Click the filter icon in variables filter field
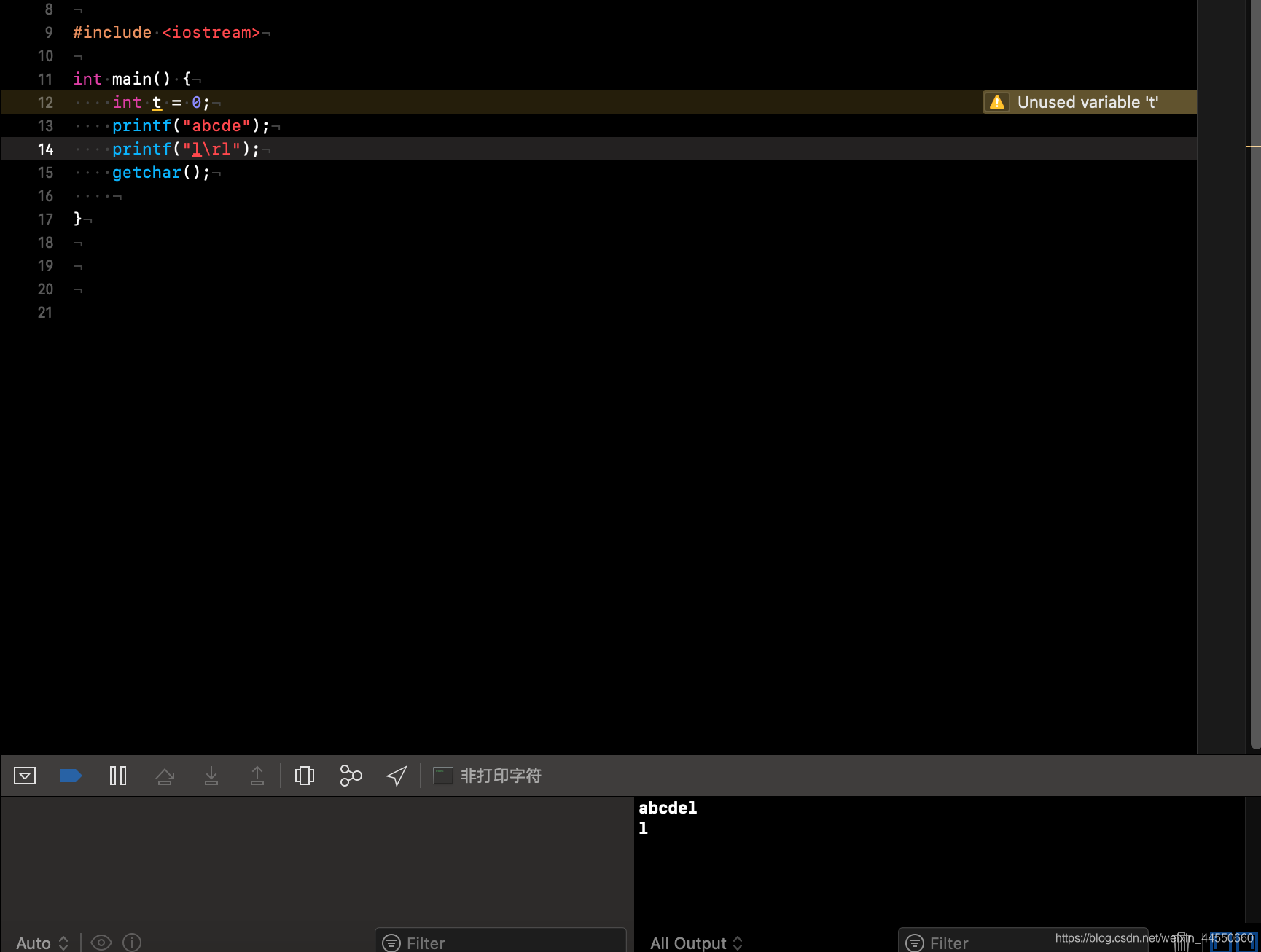1261x952 pixels. [391, 943]
